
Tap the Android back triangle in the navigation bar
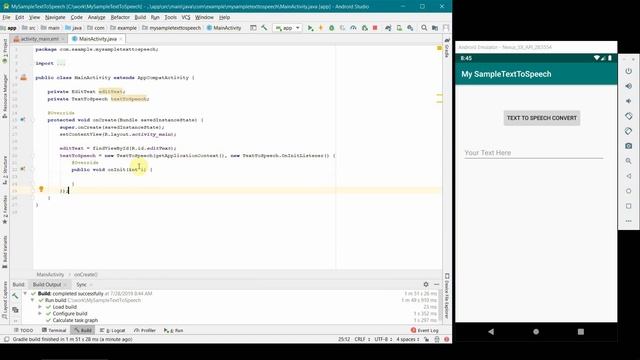(x=491, y=332)
